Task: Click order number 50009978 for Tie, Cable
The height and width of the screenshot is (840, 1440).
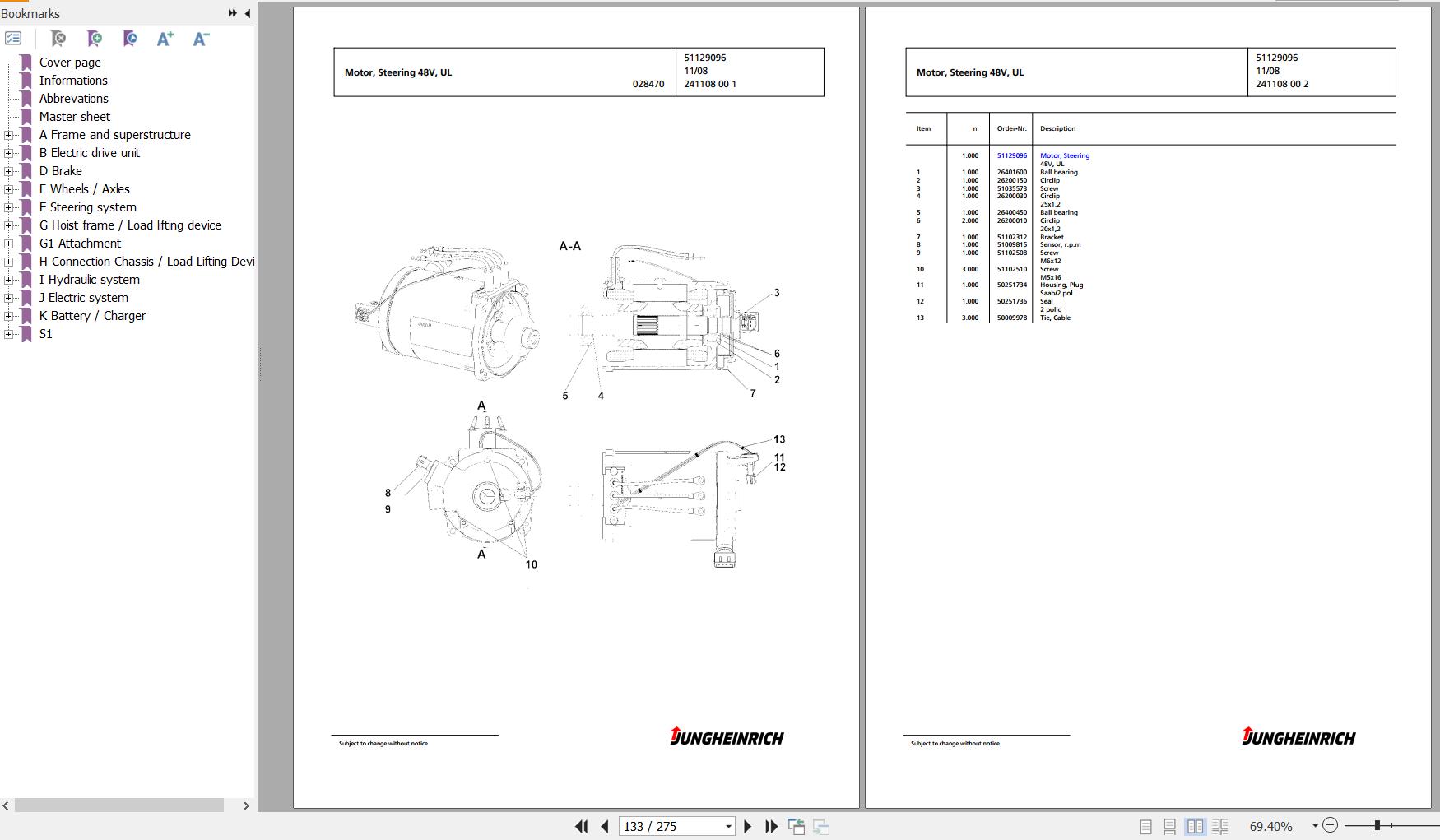Action: click(1011, 318)
